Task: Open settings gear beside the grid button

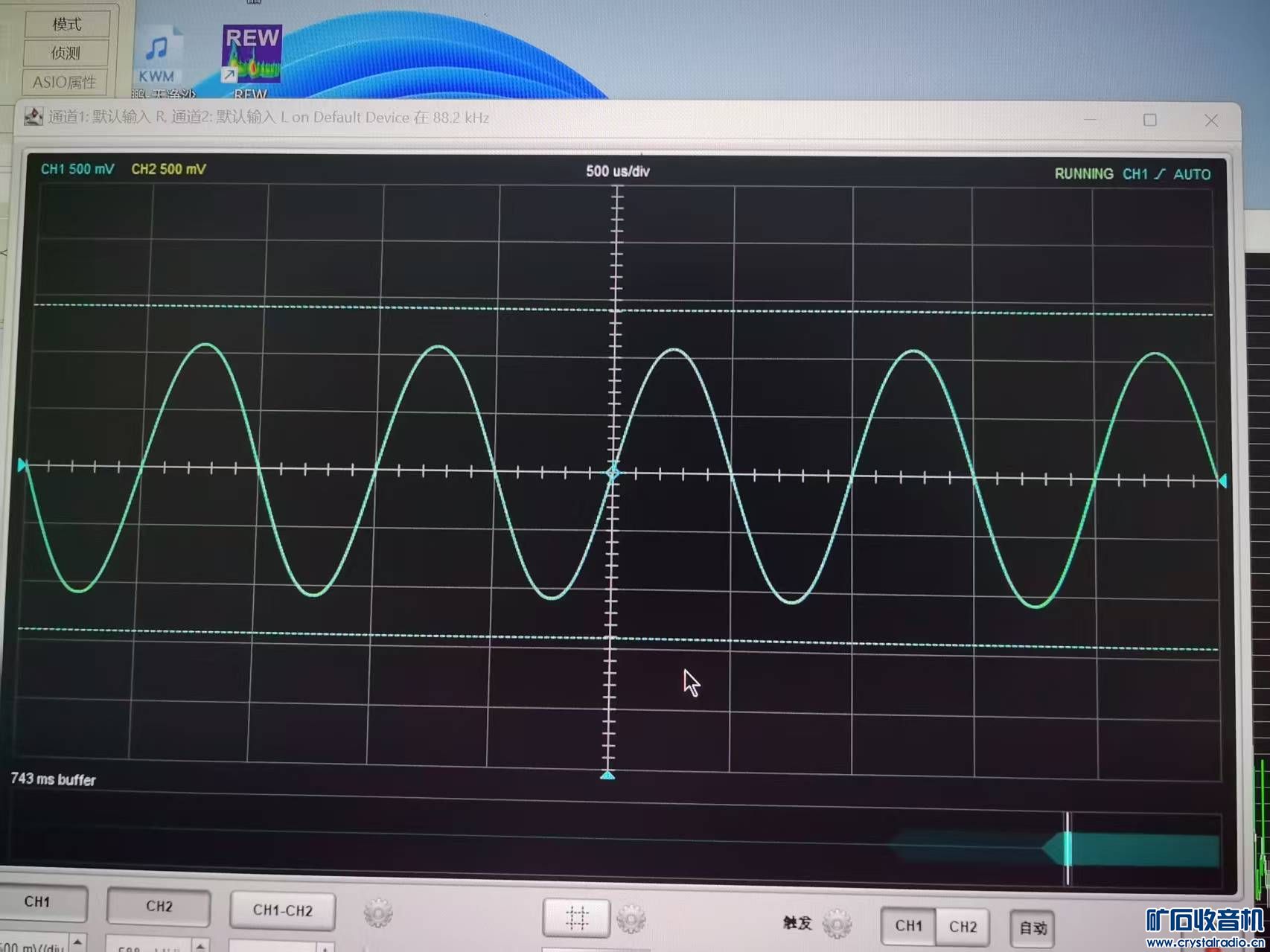Action: point(631,919)
